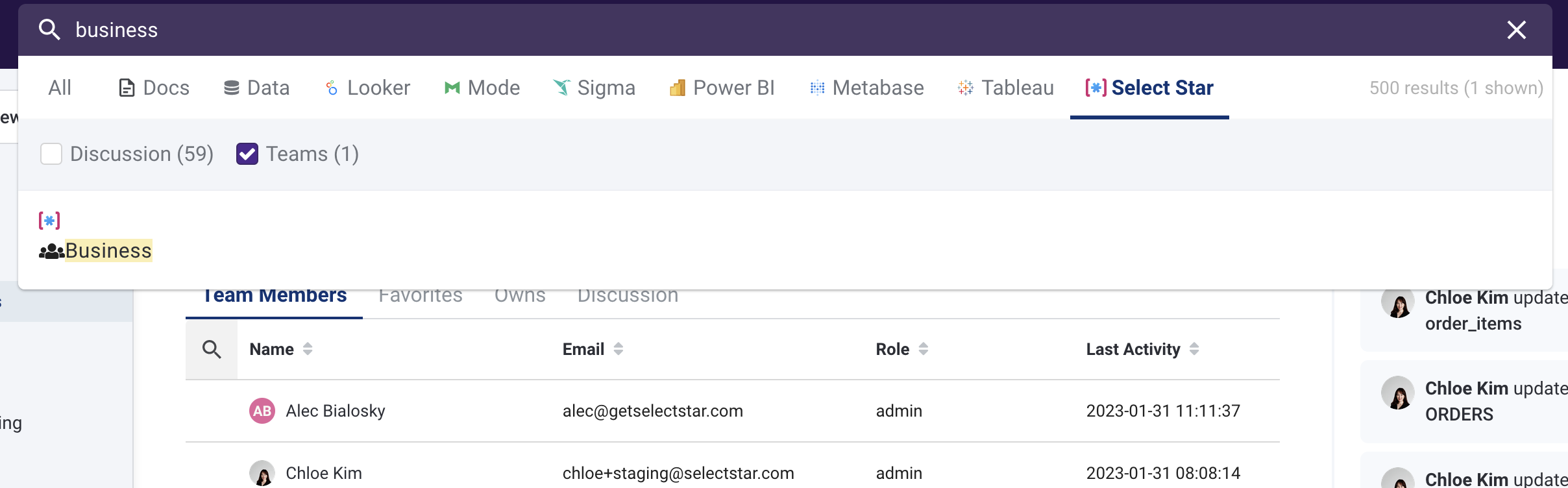Uncheck the Teams filter checkbox
Screen dimensions: 1568x488
pos(247,154)
